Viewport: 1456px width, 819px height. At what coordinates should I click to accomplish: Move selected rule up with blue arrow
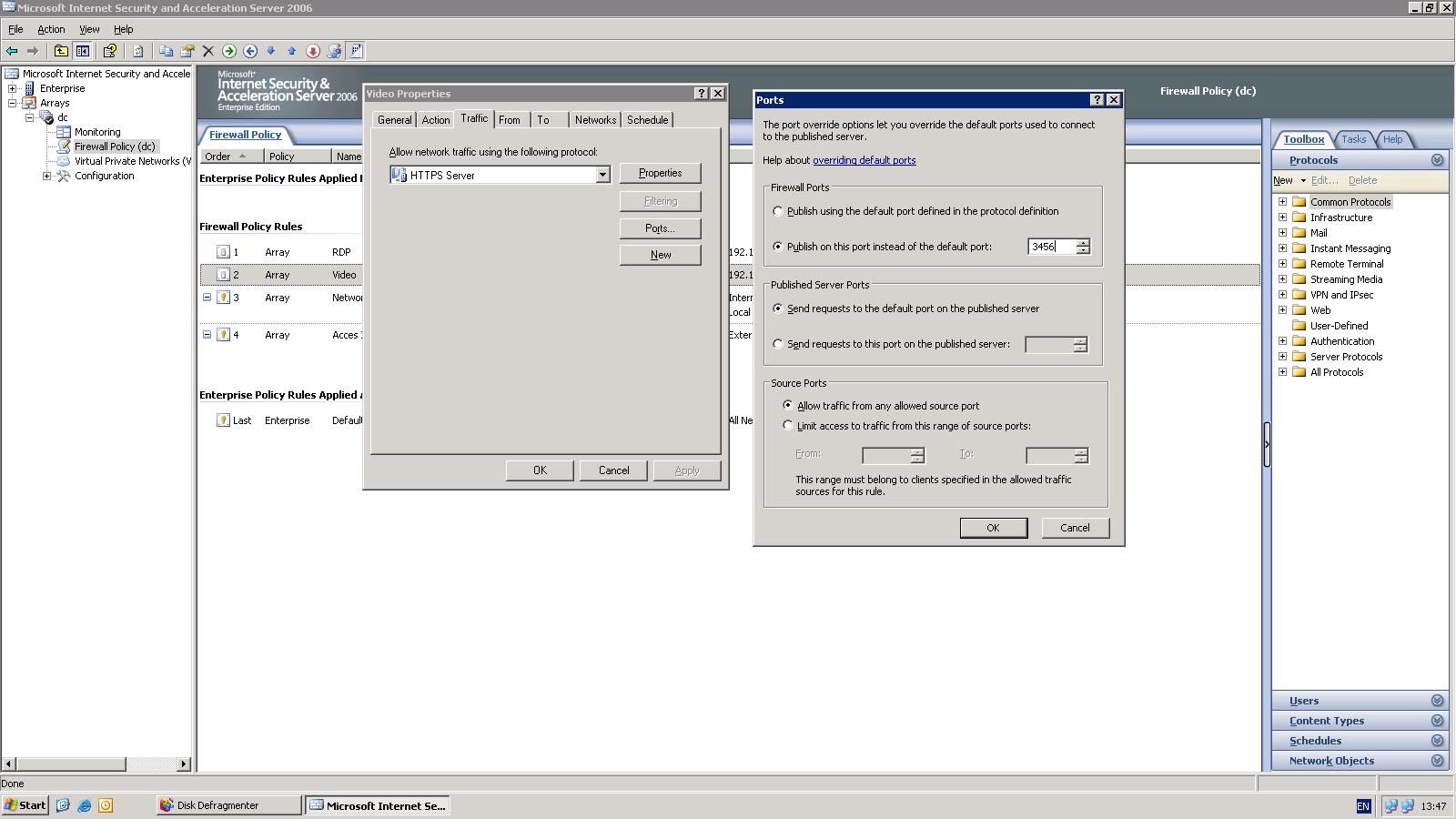pos(292,51)
